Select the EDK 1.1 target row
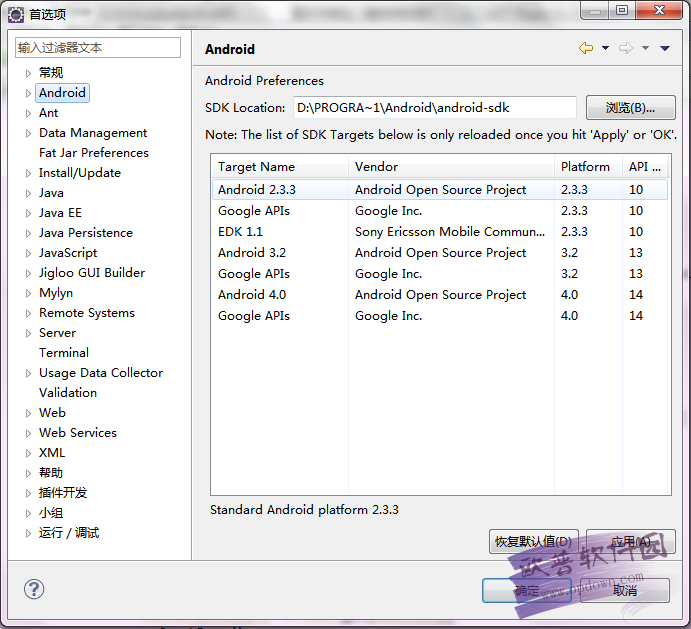Screen dimensions: 691x629 click(x=440, y=231)
